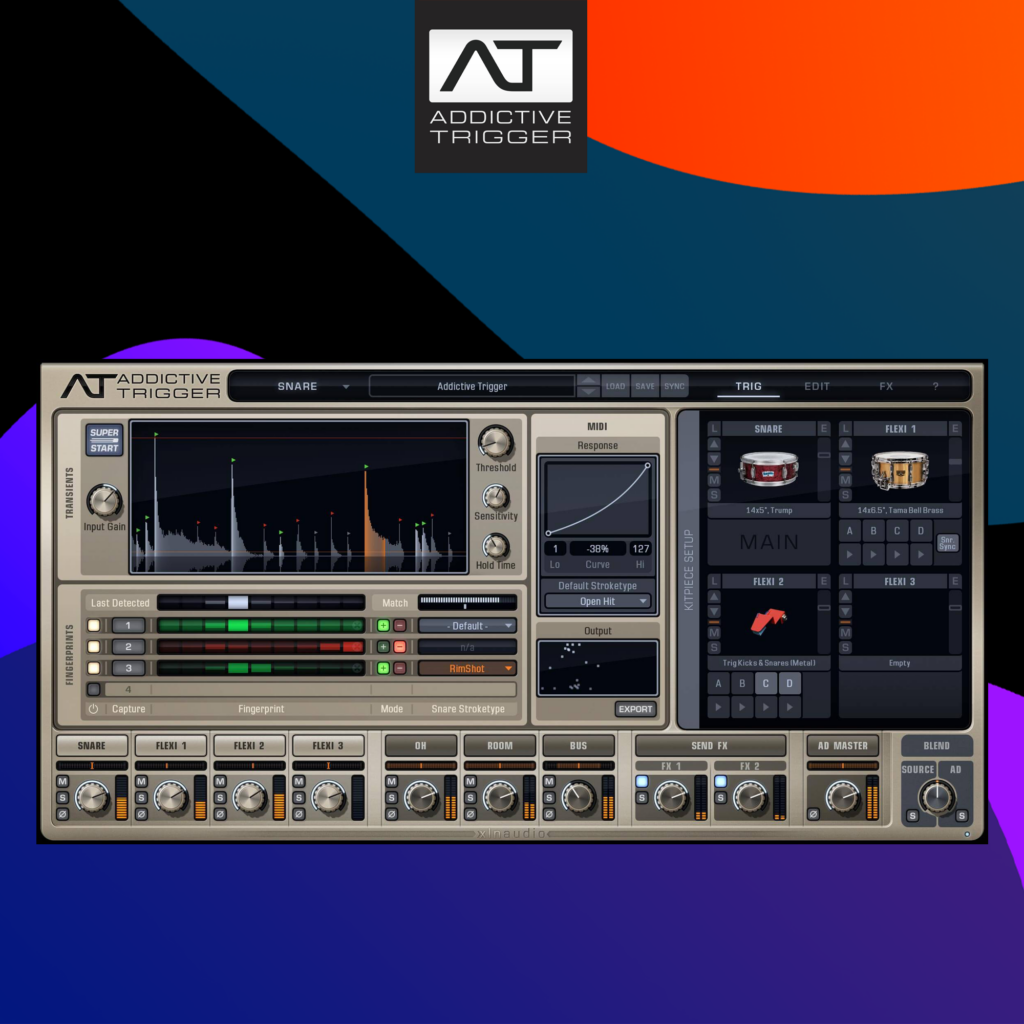Click the EXPORT button

tap(635, 709)
